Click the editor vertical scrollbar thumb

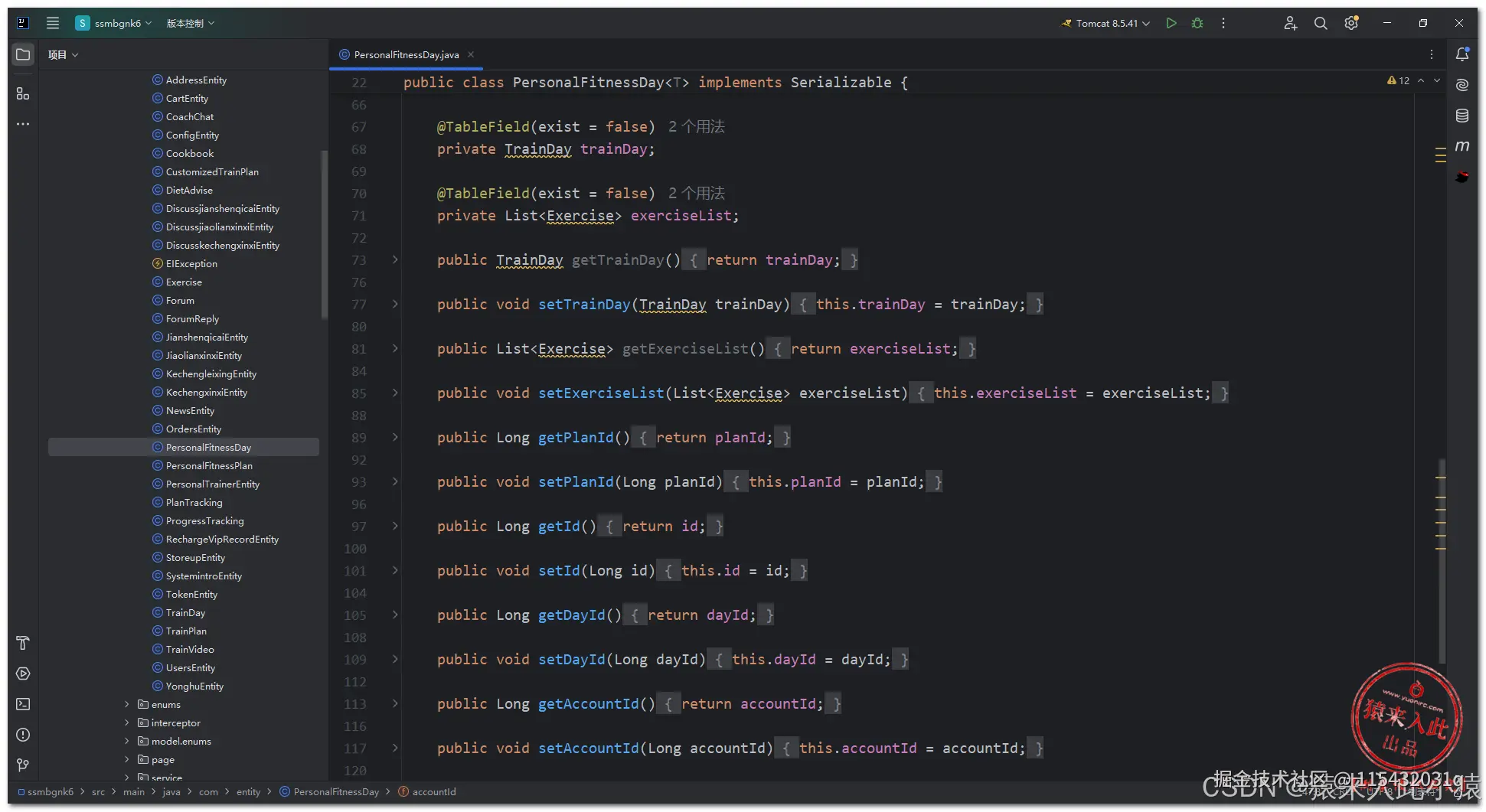coord(1442,561)
